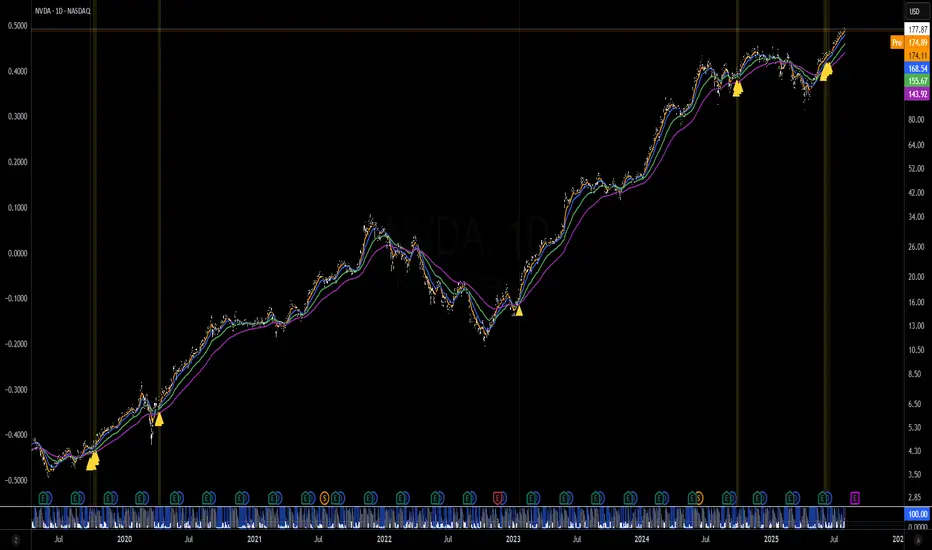Open the leftmost green earnings marker
The image size is (932, 550).
tap(44, 498)
